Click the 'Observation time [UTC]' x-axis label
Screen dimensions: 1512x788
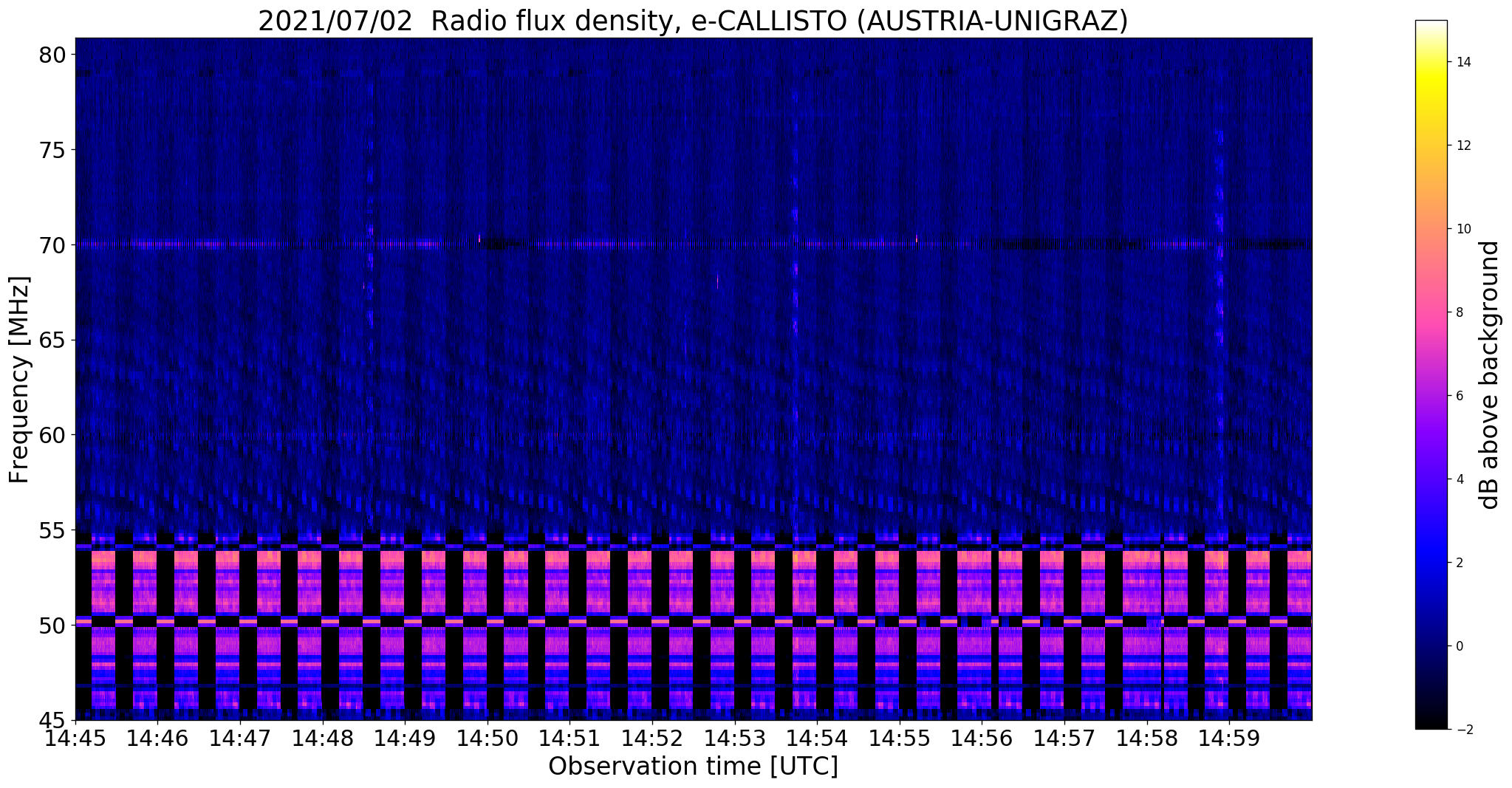click(693, 766)
